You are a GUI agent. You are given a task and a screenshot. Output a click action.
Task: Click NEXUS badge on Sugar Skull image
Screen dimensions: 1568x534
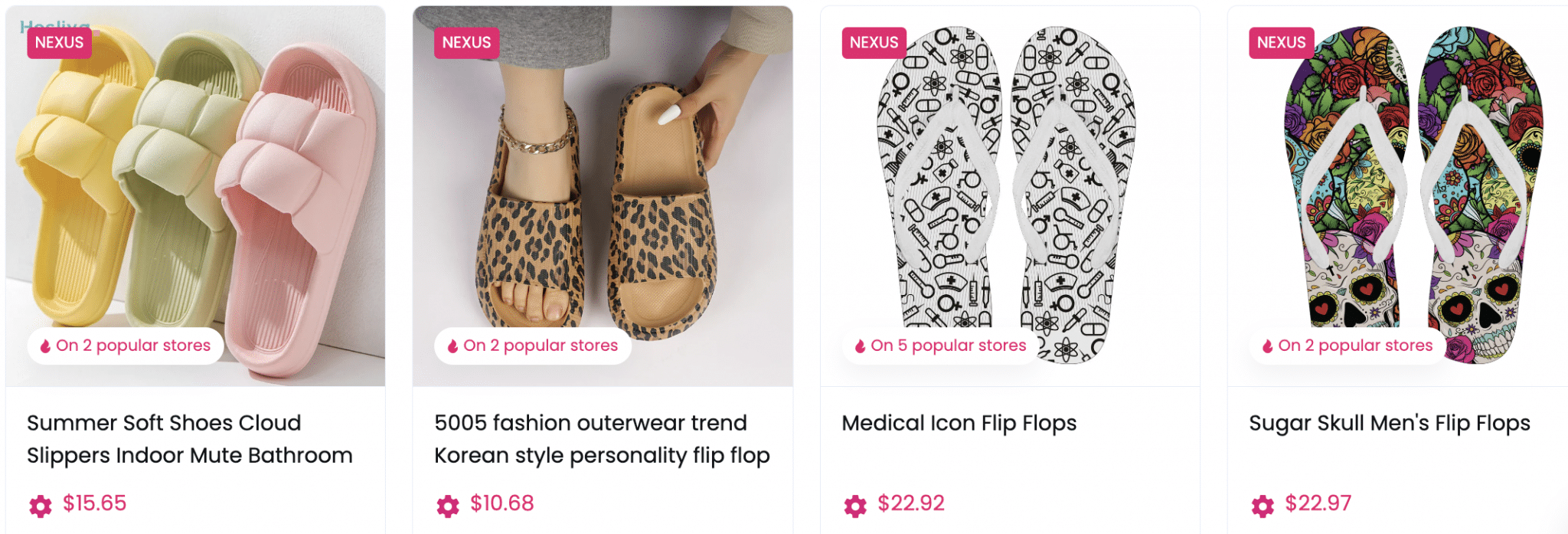coord(1282,43)
